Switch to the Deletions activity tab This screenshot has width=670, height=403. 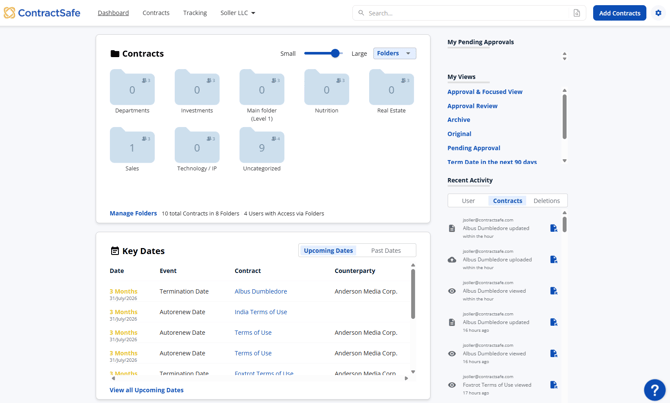[x=546, y=201]
